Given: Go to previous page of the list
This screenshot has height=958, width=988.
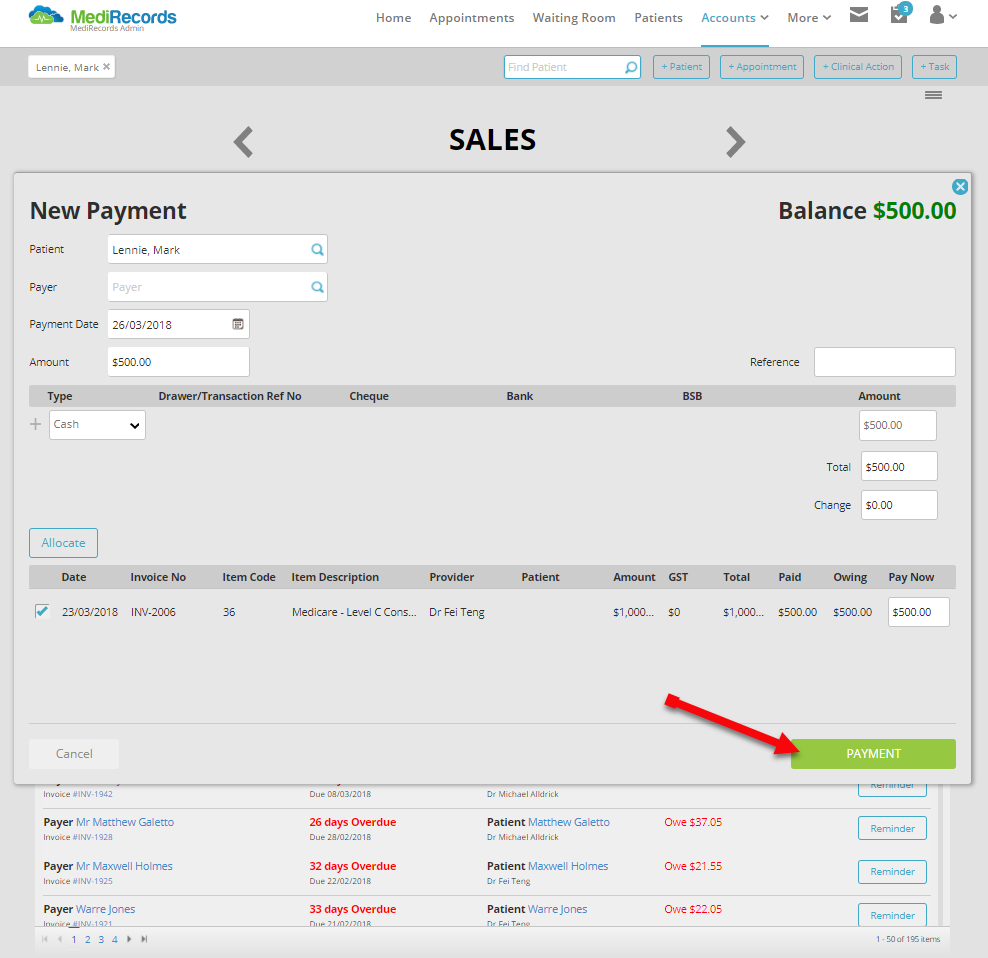Looking at the screenshot, I should point(60,939).
